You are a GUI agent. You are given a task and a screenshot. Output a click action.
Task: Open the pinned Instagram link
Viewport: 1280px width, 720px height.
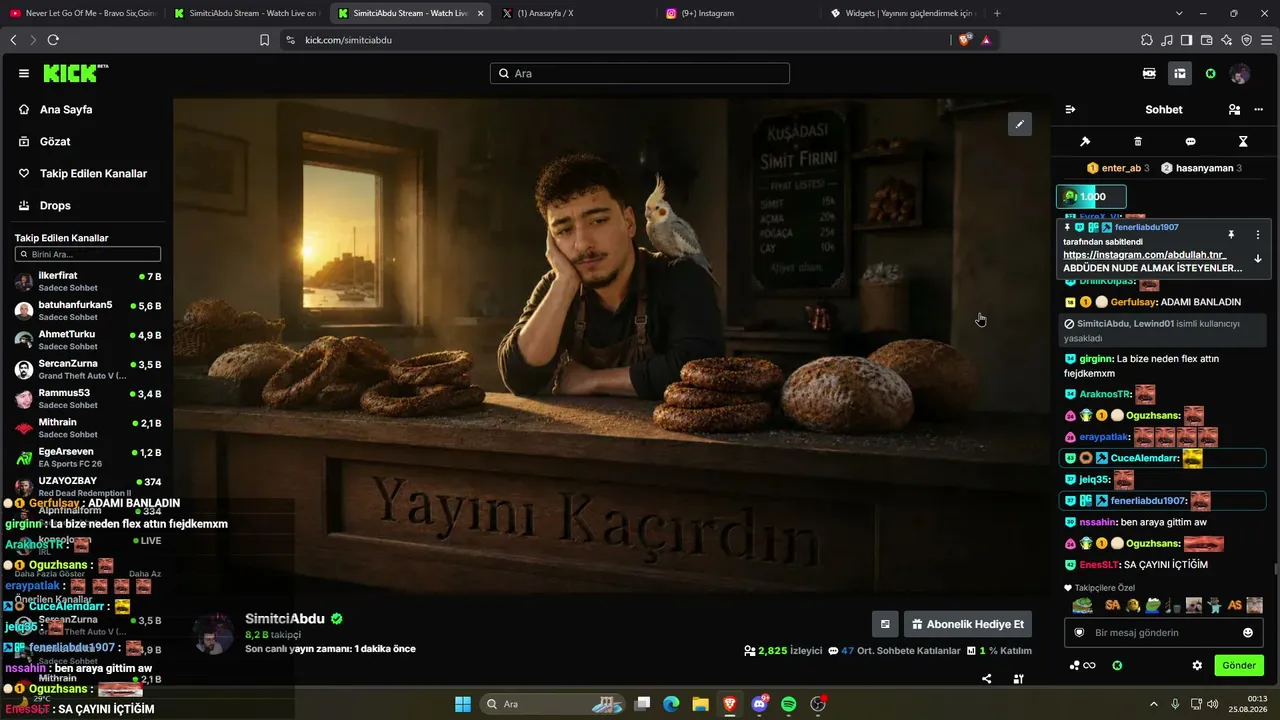tap(1144, 255)
